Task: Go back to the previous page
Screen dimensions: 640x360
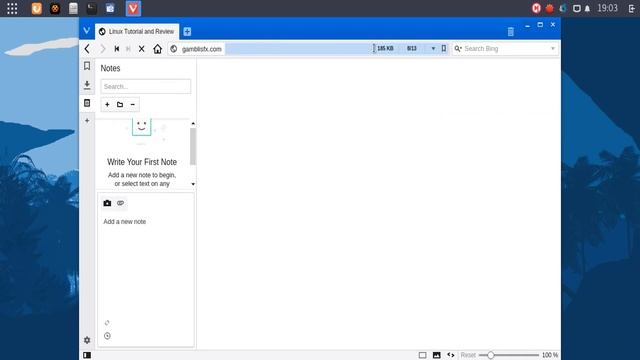Action: pyautogui.click(x=87, y=49)
